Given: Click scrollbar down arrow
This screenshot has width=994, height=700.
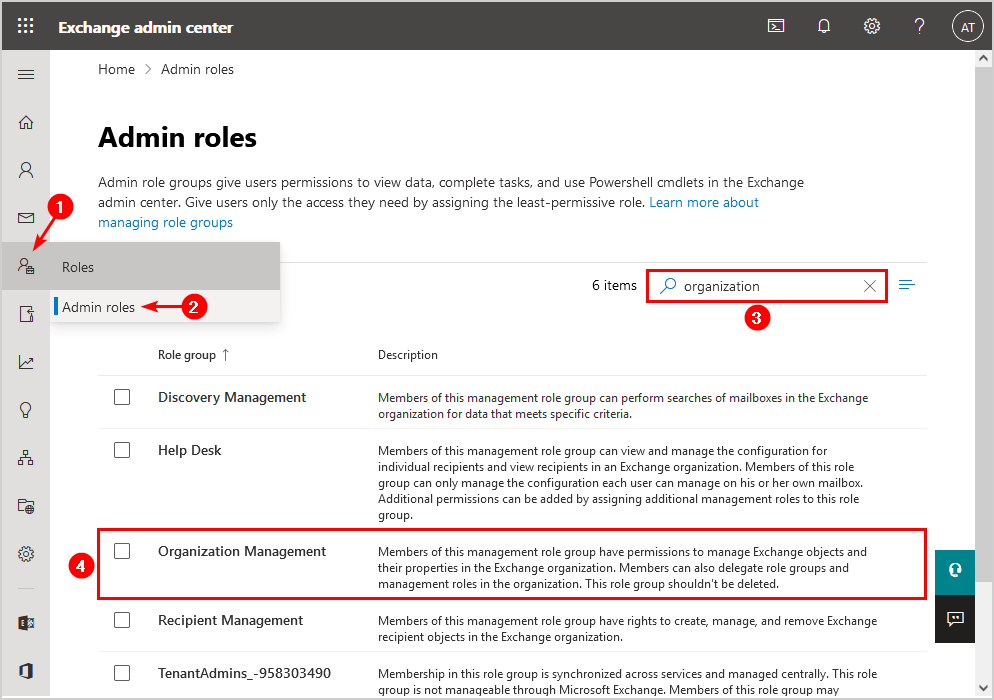Looking at the screenshot, I should tap(983, 688).
